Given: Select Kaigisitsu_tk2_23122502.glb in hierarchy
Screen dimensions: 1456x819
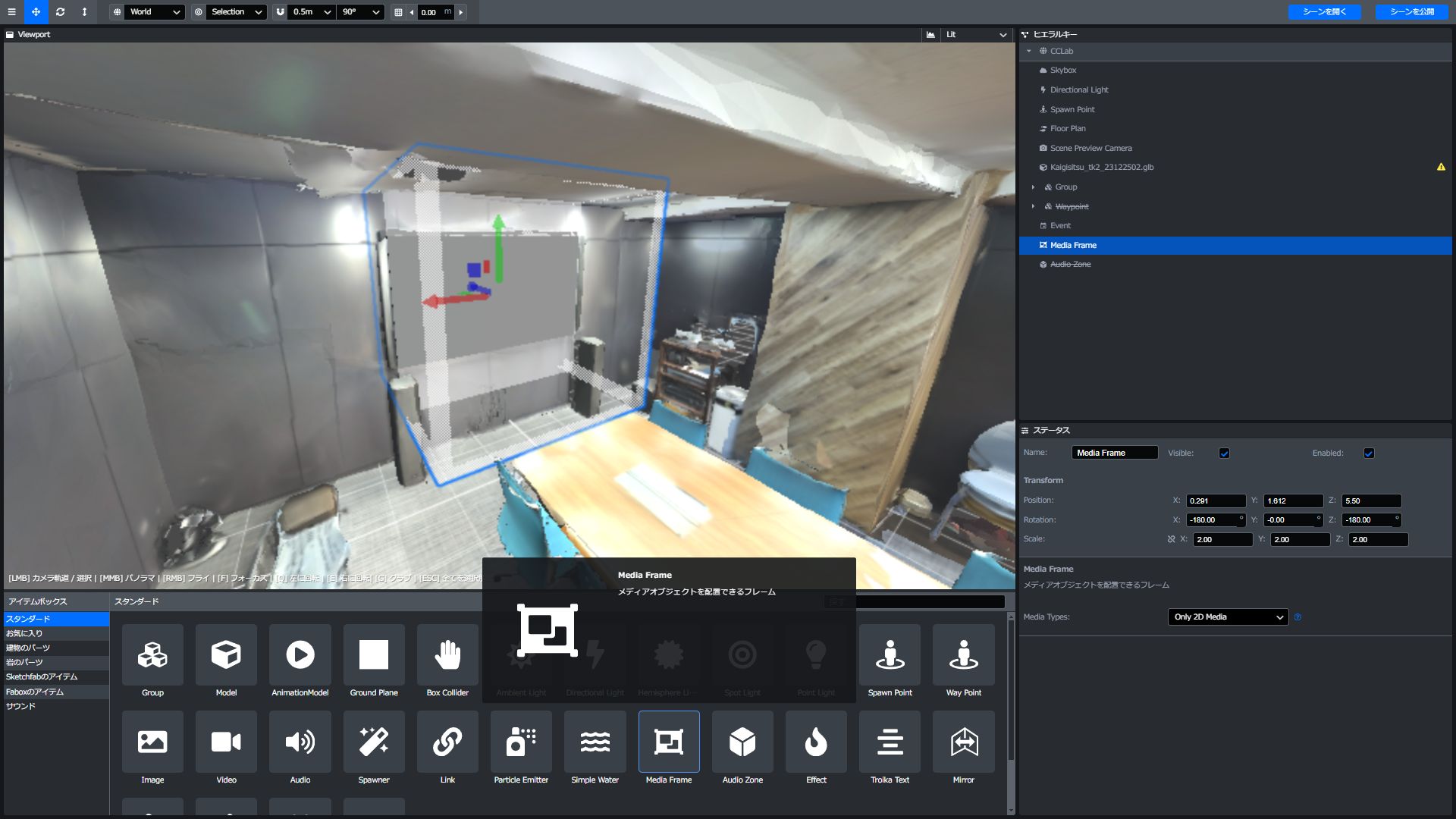Looking at the screenshot, I should pyautogui.click(x=1235, y=168).
